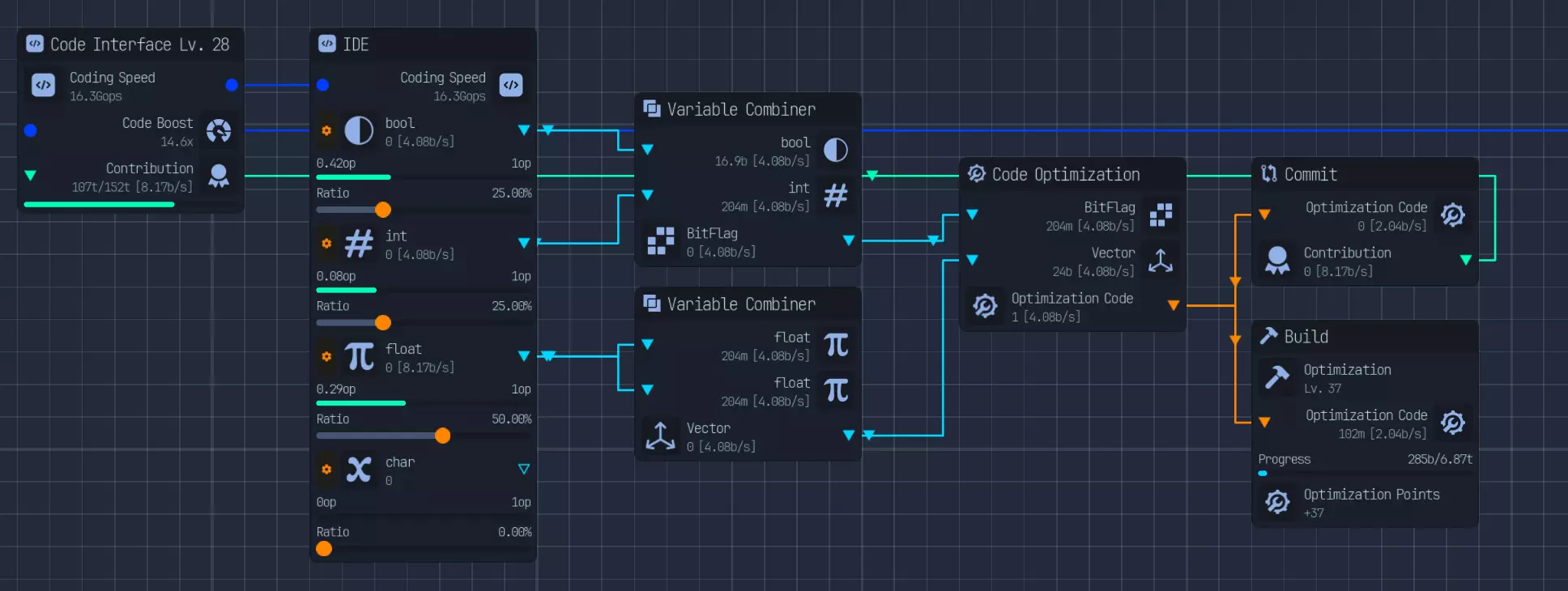
Task: Click the 'Build' node title
Action: pyautogui.click(x=1306, y=337)
